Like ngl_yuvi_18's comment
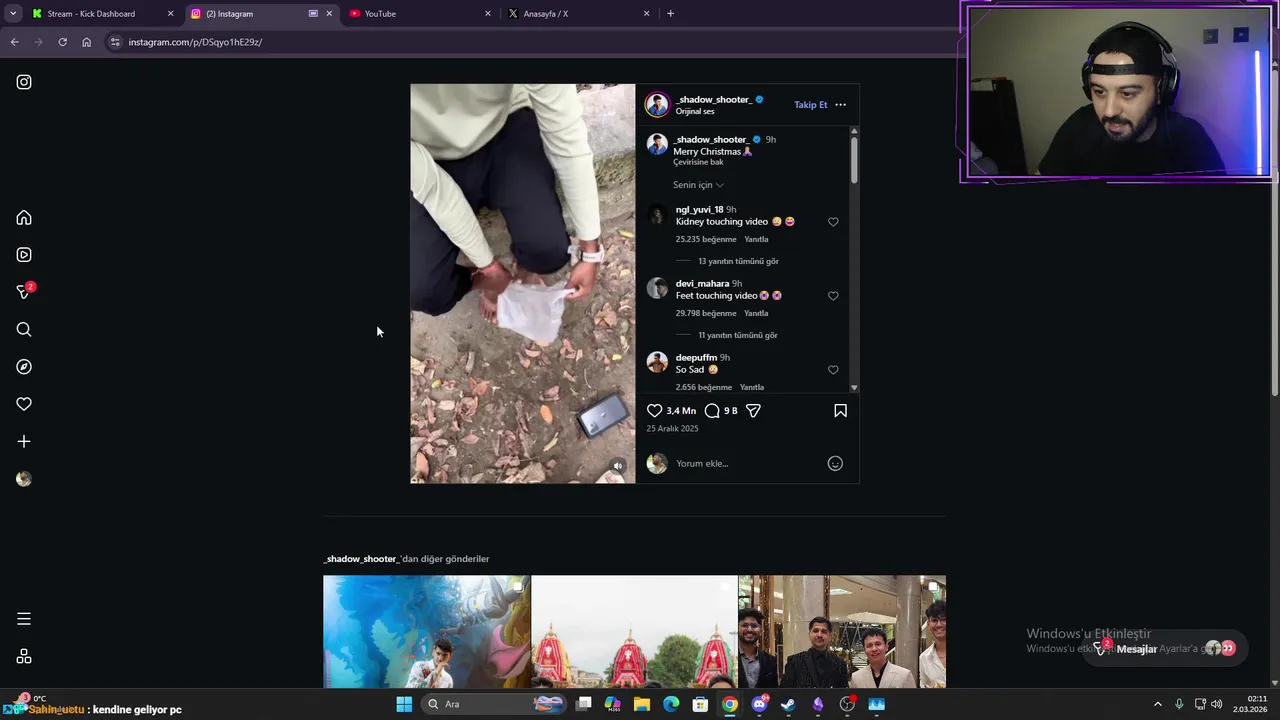The image size is (1280, 720). click(833, 222)
